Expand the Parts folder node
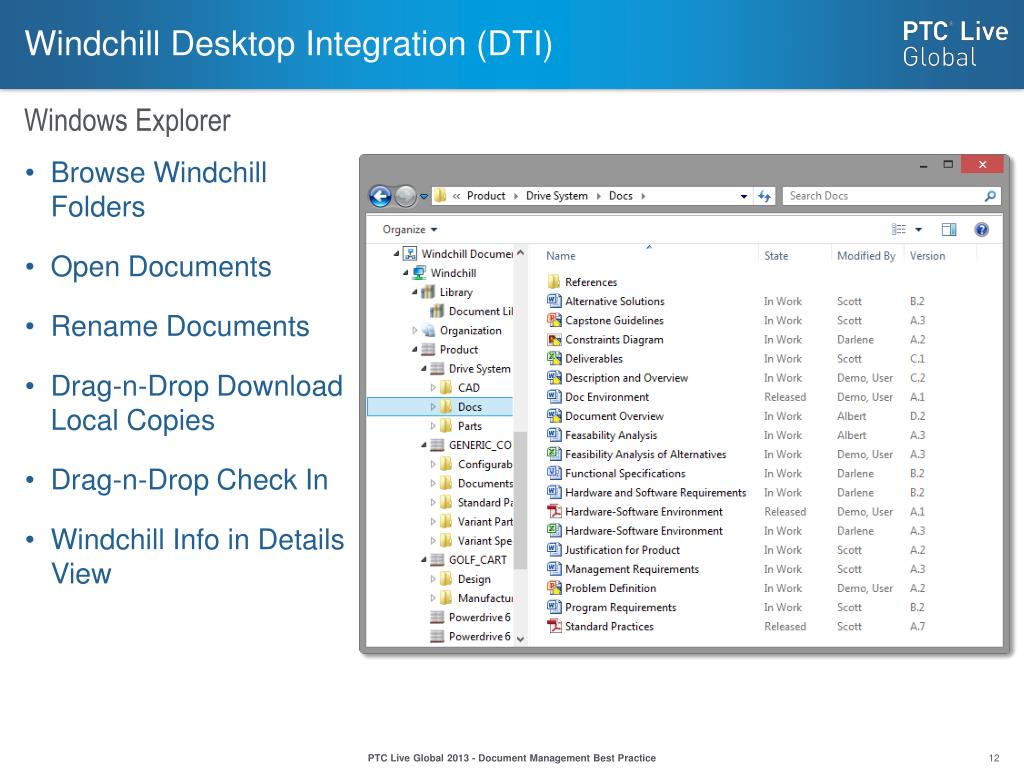Screen dimensions: 1024x768 [x=432, y=426]
